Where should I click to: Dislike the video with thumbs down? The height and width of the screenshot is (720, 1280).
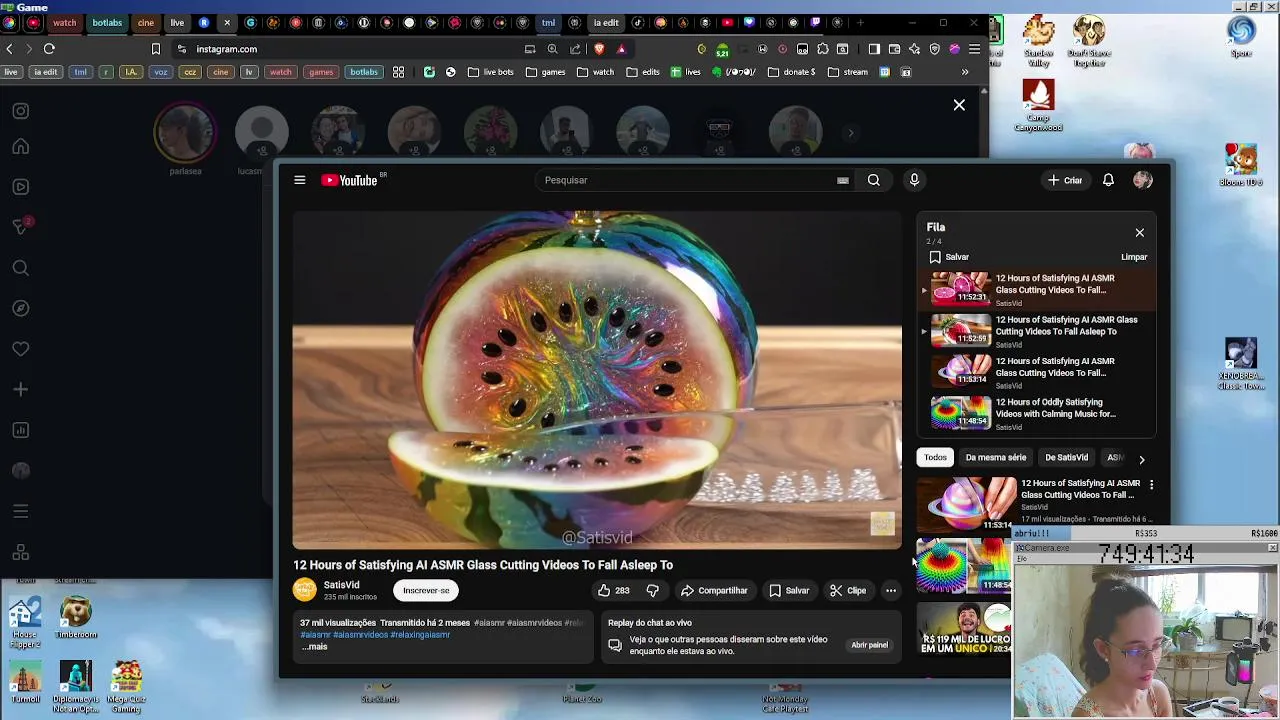pyautogui.click(x=652, y=590)
